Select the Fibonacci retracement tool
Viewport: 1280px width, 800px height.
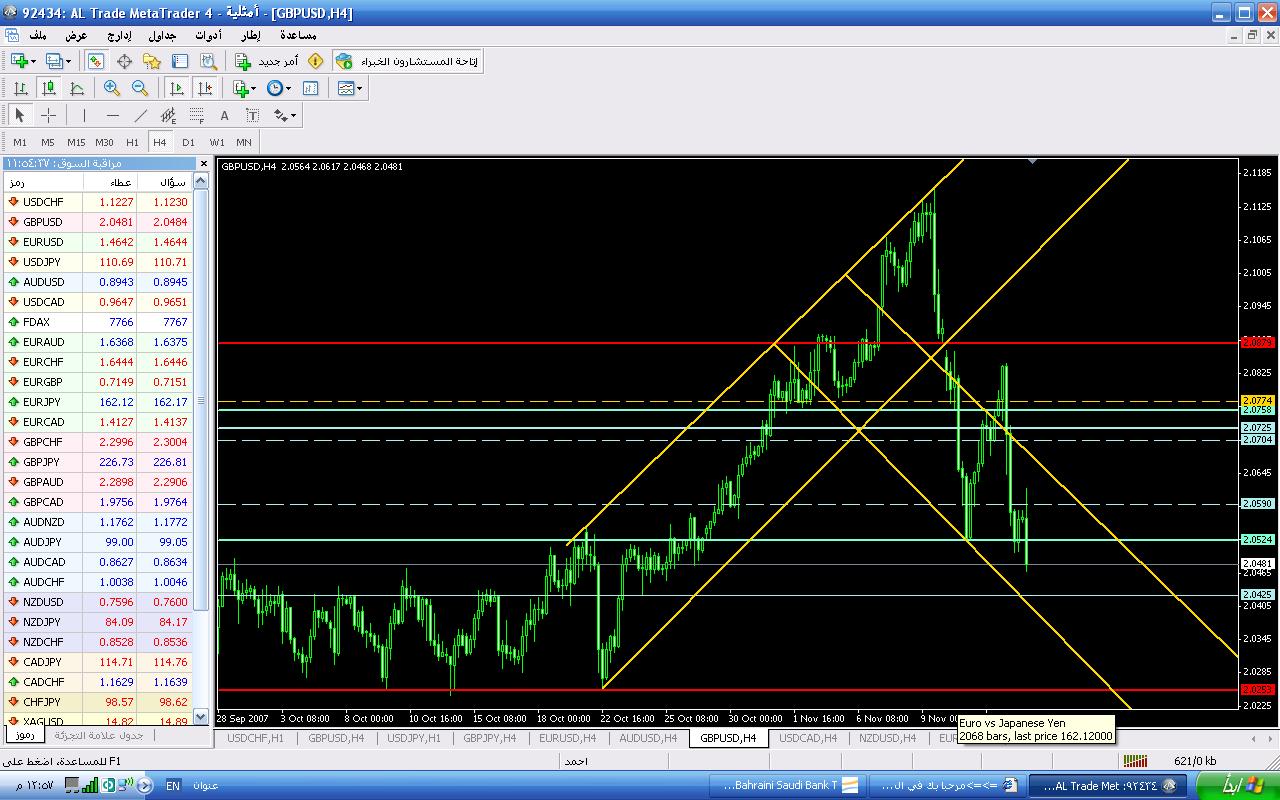click(x=197, y=115)
